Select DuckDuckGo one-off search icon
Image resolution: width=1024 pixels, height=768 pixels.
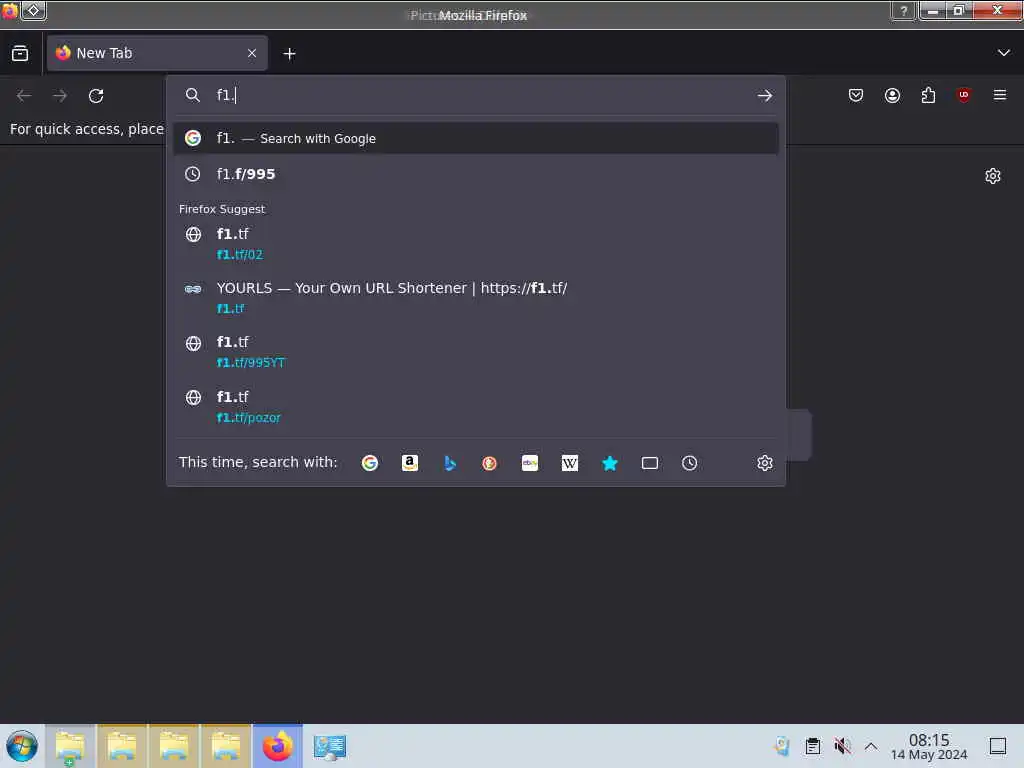[x=490, y=463]
